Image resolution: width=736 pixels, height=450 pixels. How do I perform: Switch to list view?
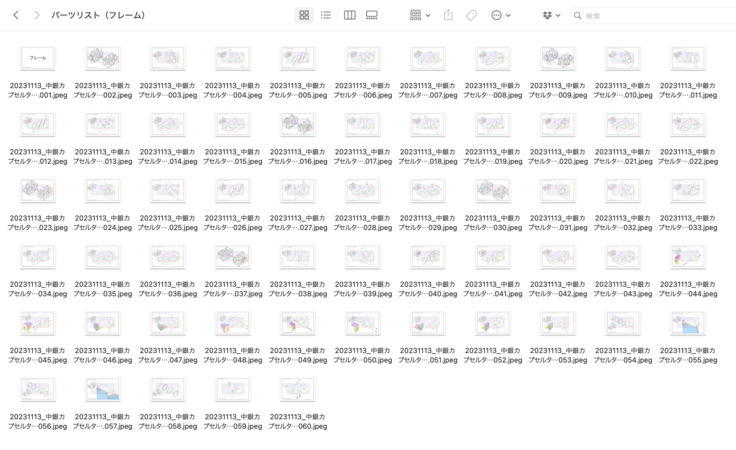(x=326, y=15)
